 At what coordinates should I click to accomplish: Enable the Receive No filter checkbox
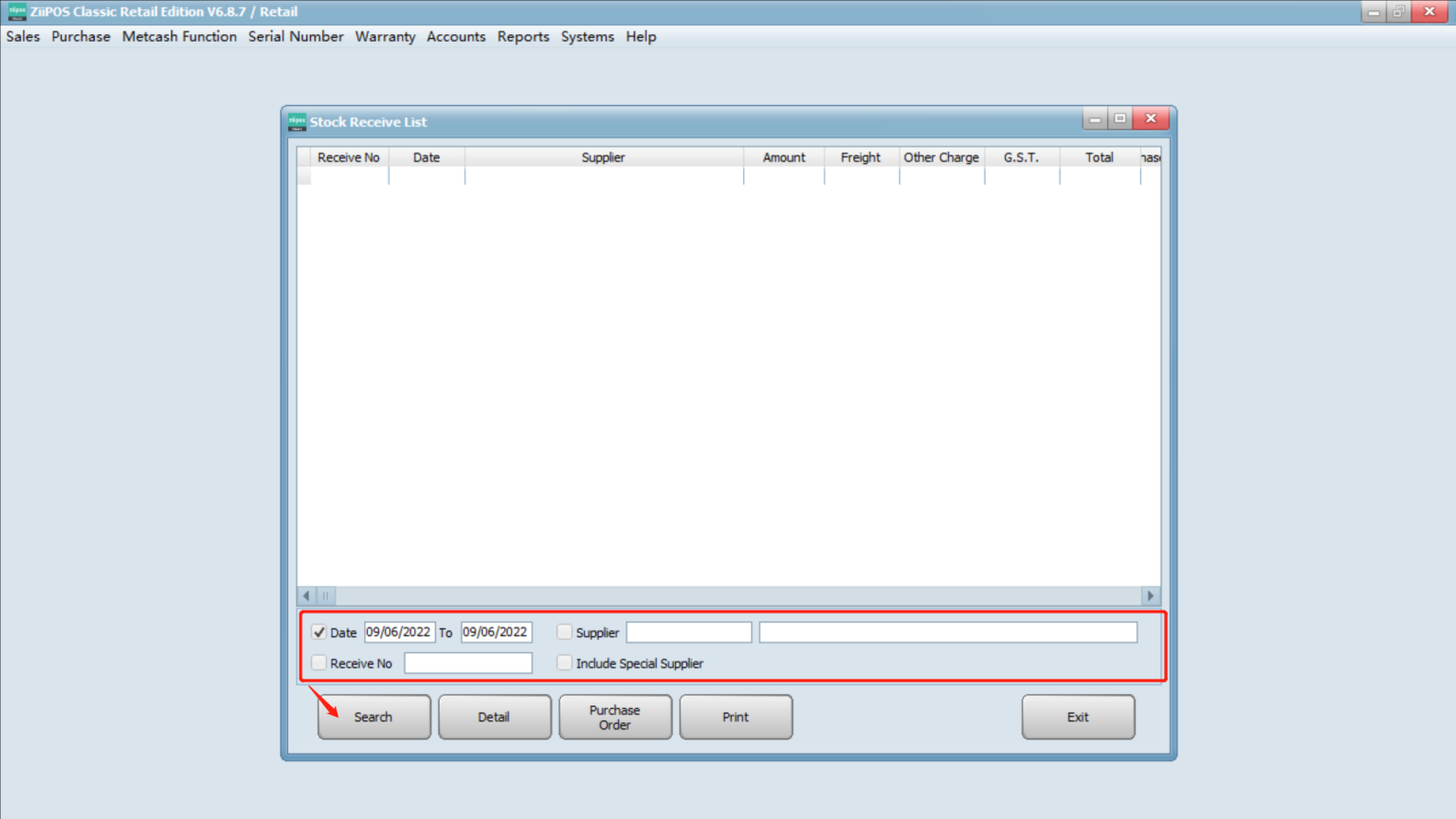coord(318,662)
